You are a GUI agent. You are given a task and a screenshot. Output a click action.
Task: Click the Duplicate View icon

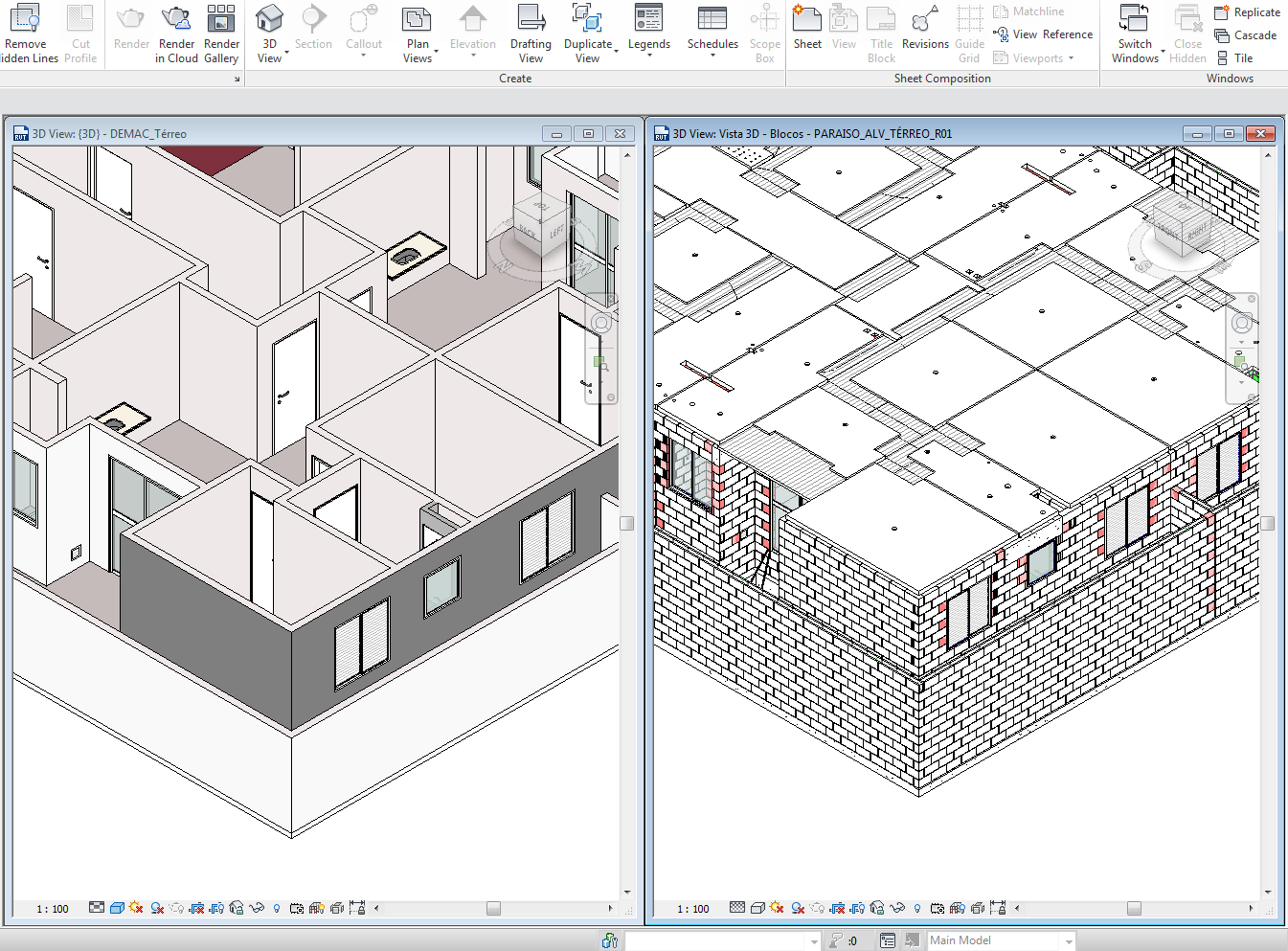[587, 19]
